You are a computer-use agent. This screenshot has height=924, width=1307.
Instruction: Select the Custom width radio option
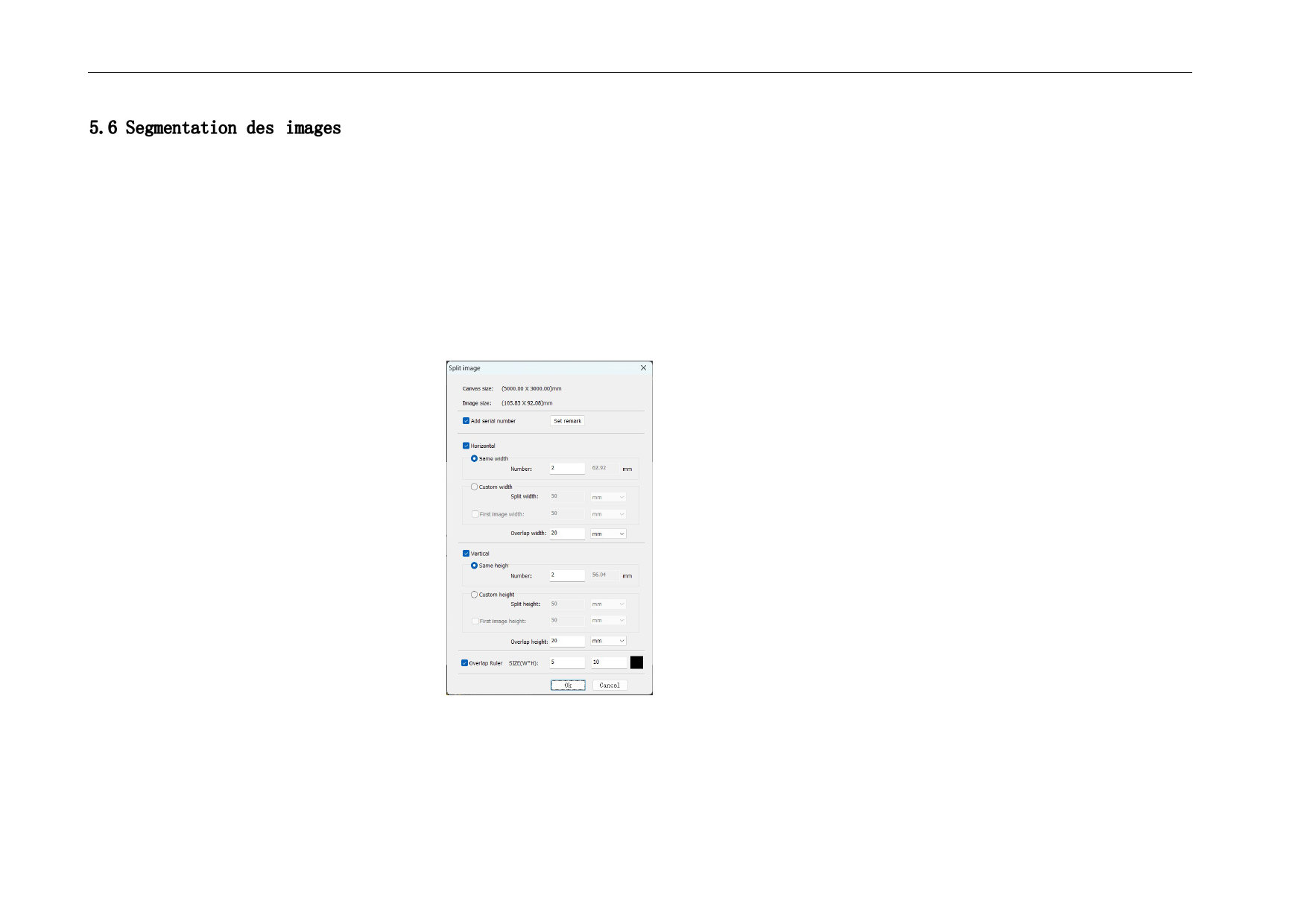point(475,487)
